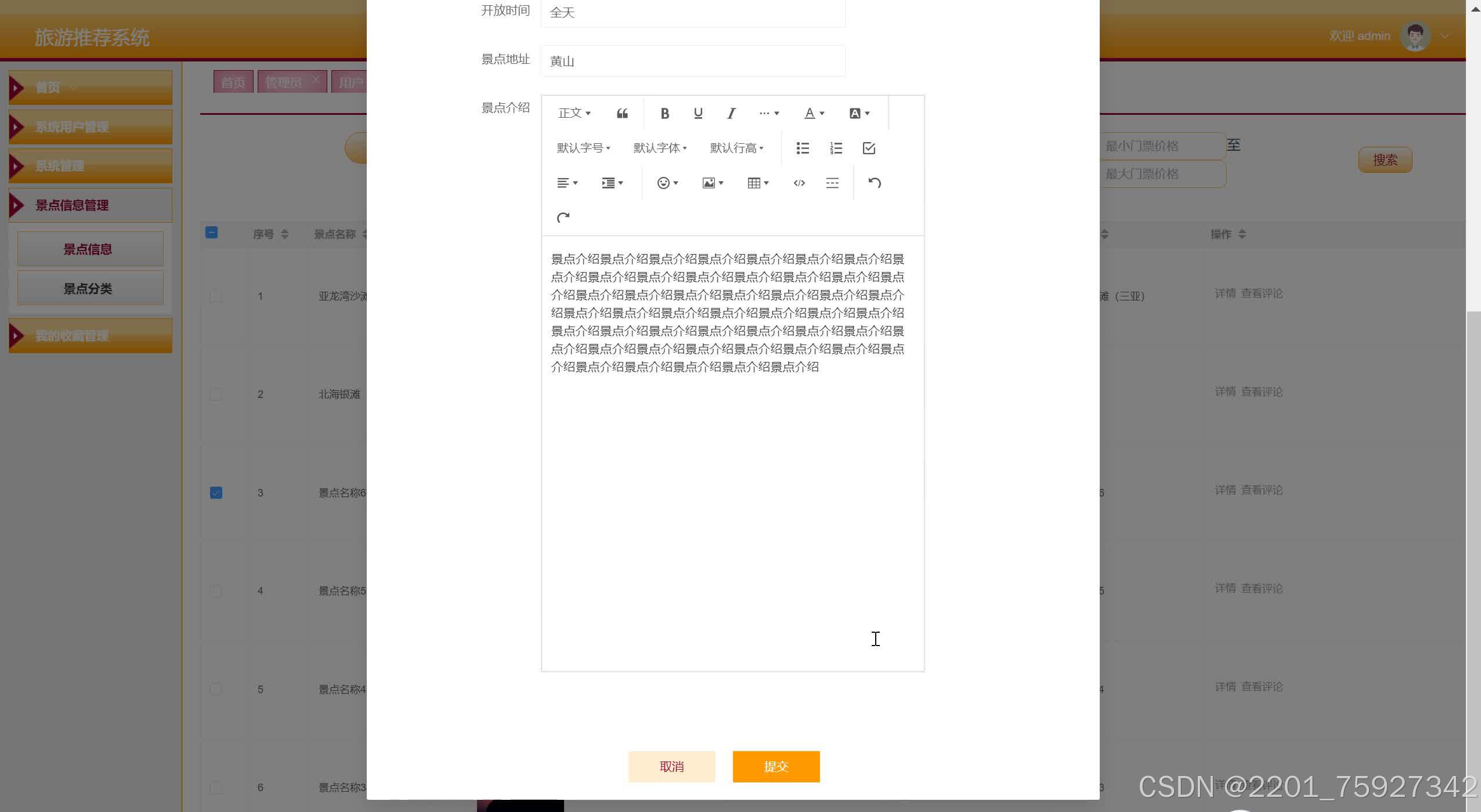
Task: Click the 搜索 button
Action: click(1385, 160)
